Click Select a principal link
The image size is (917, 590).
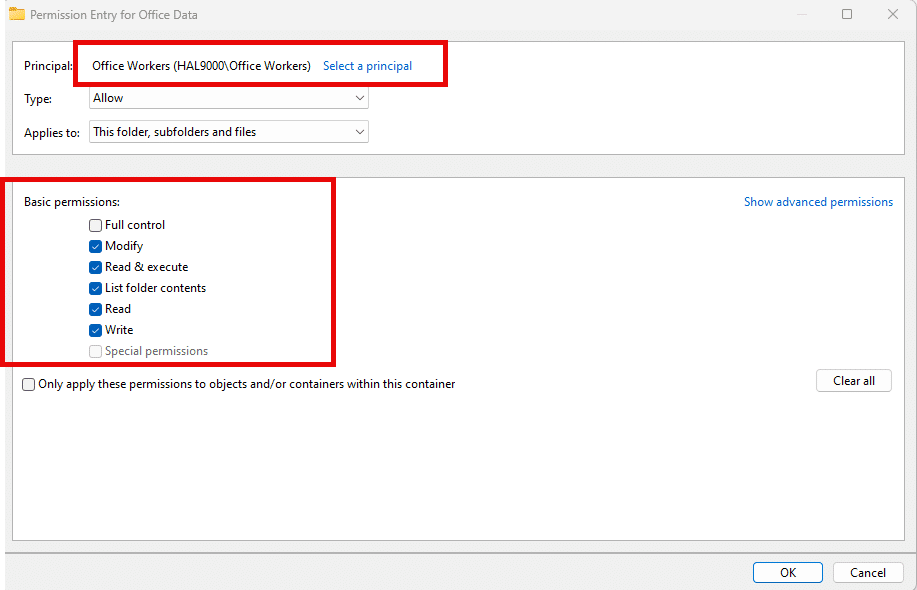(x=367, y=66)
